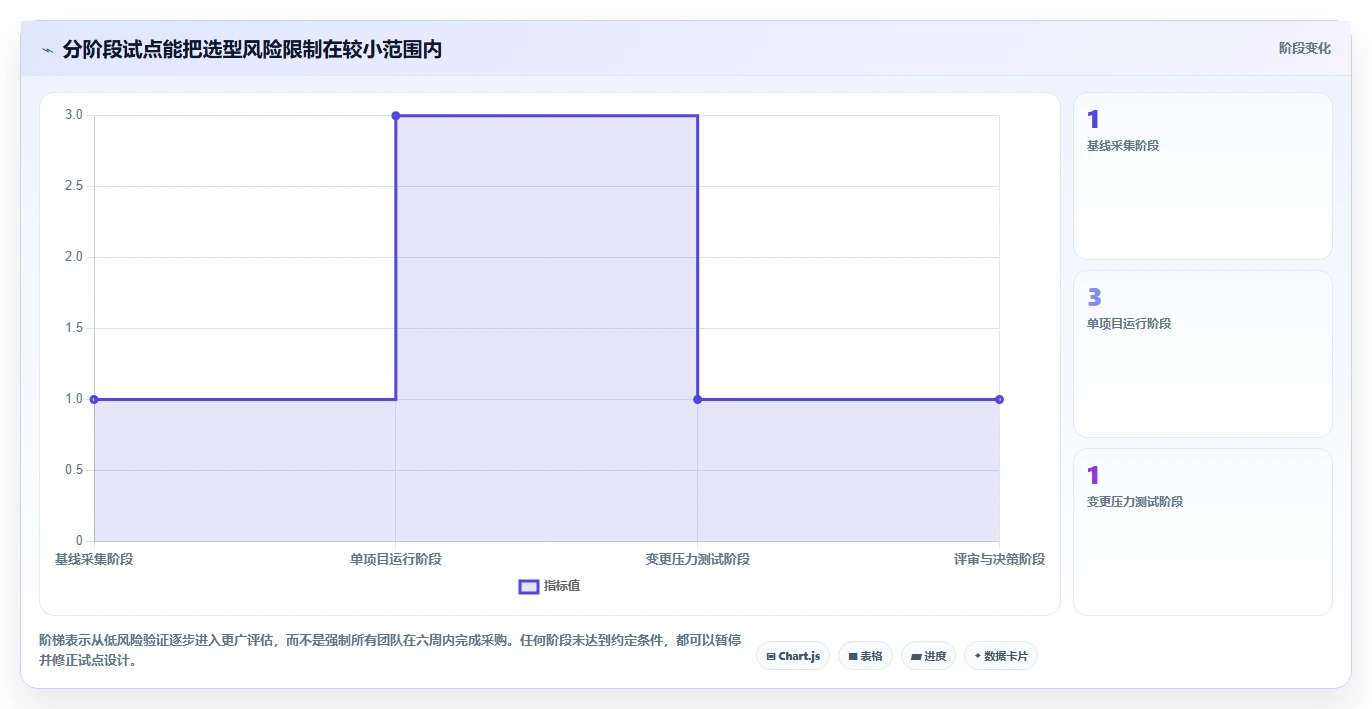This screenshot has height=709, width=1372.
Task: Click the value 3 in 单项目运行阶段 card
Action: 1094,297
